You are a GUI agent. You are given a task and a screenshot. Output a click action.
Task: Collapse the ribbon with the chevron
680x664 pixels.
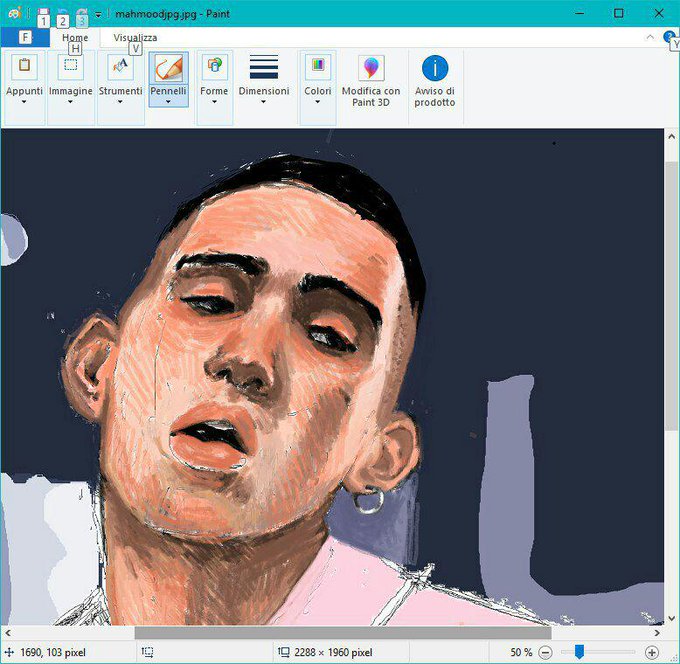(x=650, y=37)
